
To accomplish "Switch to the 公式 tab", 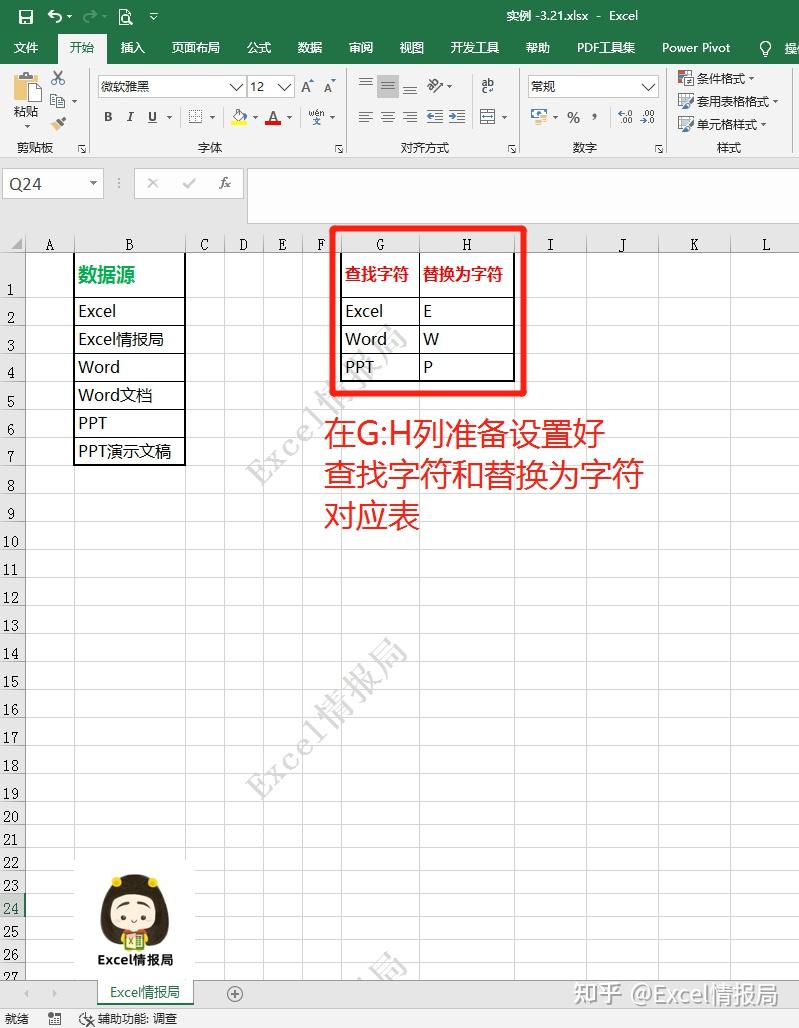I will [259, 48].
